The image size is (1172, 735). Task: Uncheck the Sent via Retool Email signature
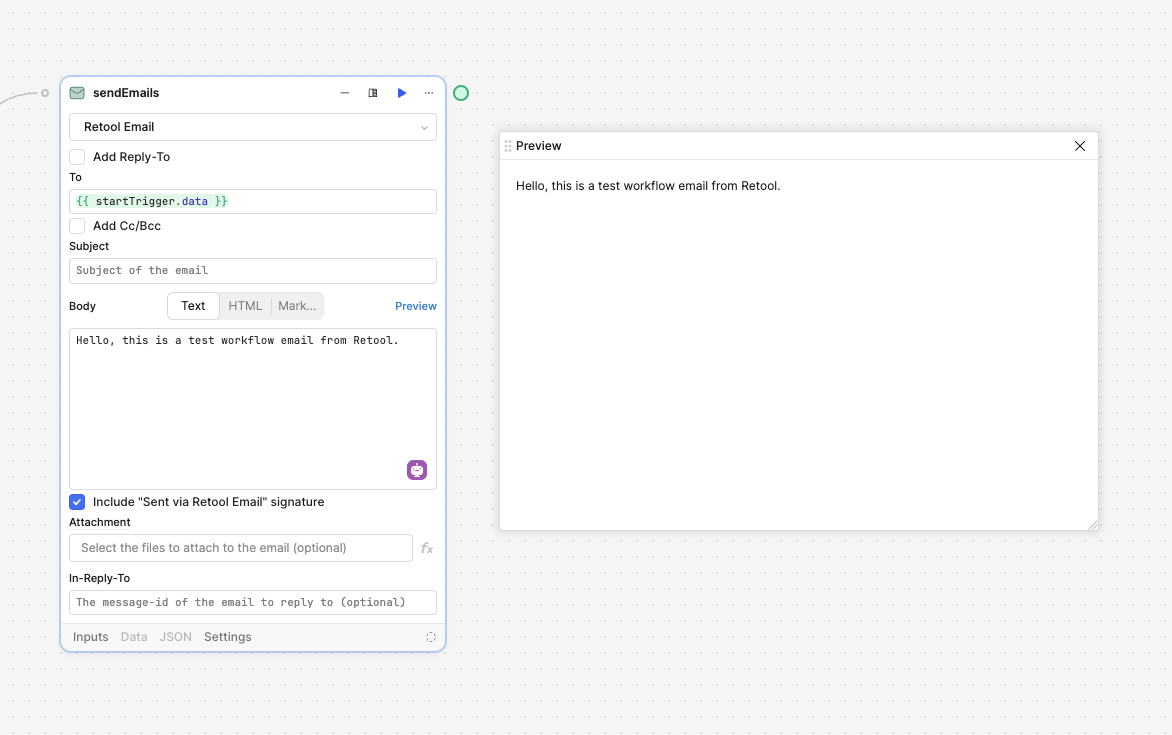(x=77, y=502)
